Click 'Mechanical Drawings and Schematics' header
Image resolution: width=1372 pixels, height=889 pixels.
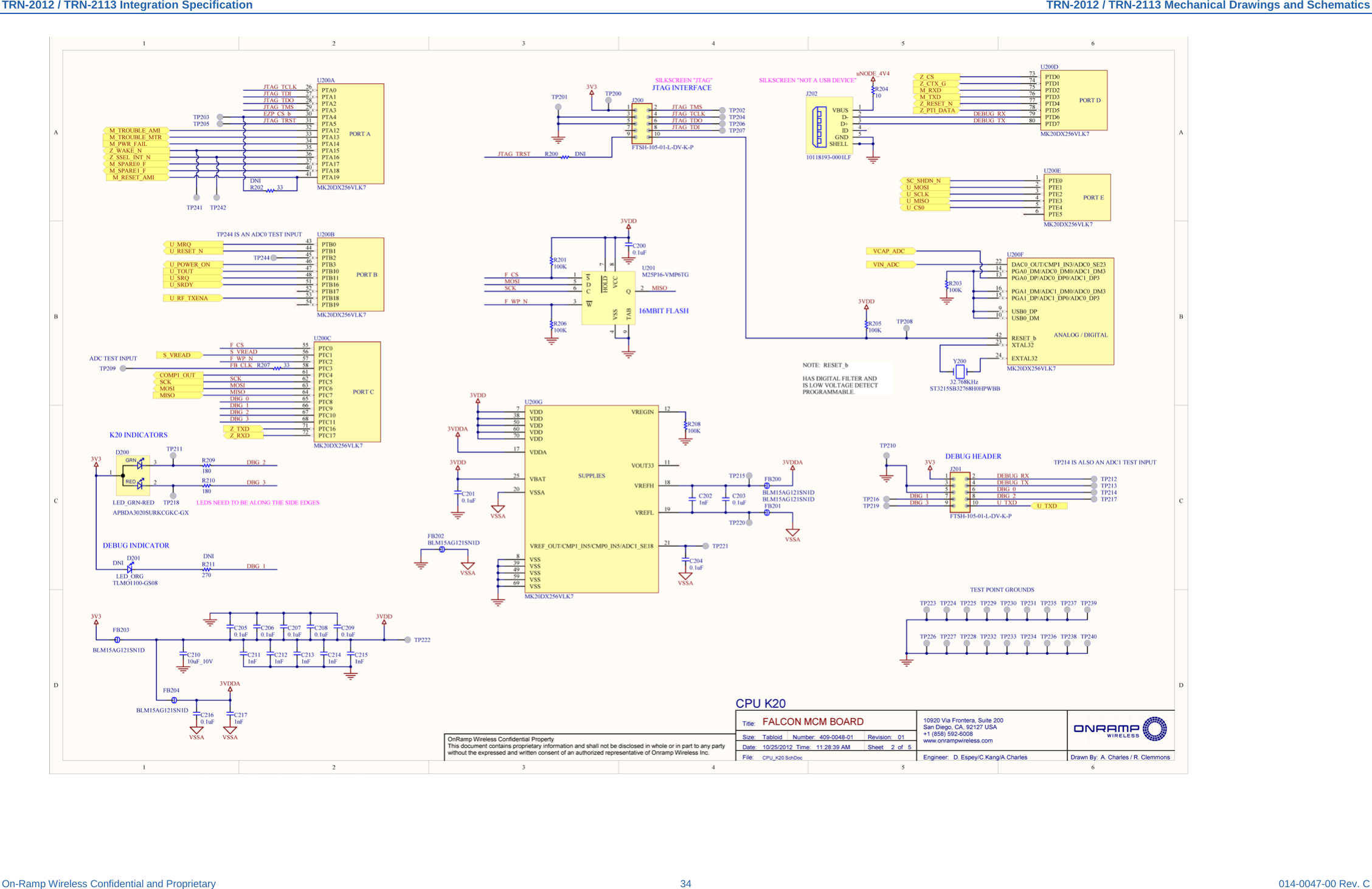click(x=1208, y=5)
